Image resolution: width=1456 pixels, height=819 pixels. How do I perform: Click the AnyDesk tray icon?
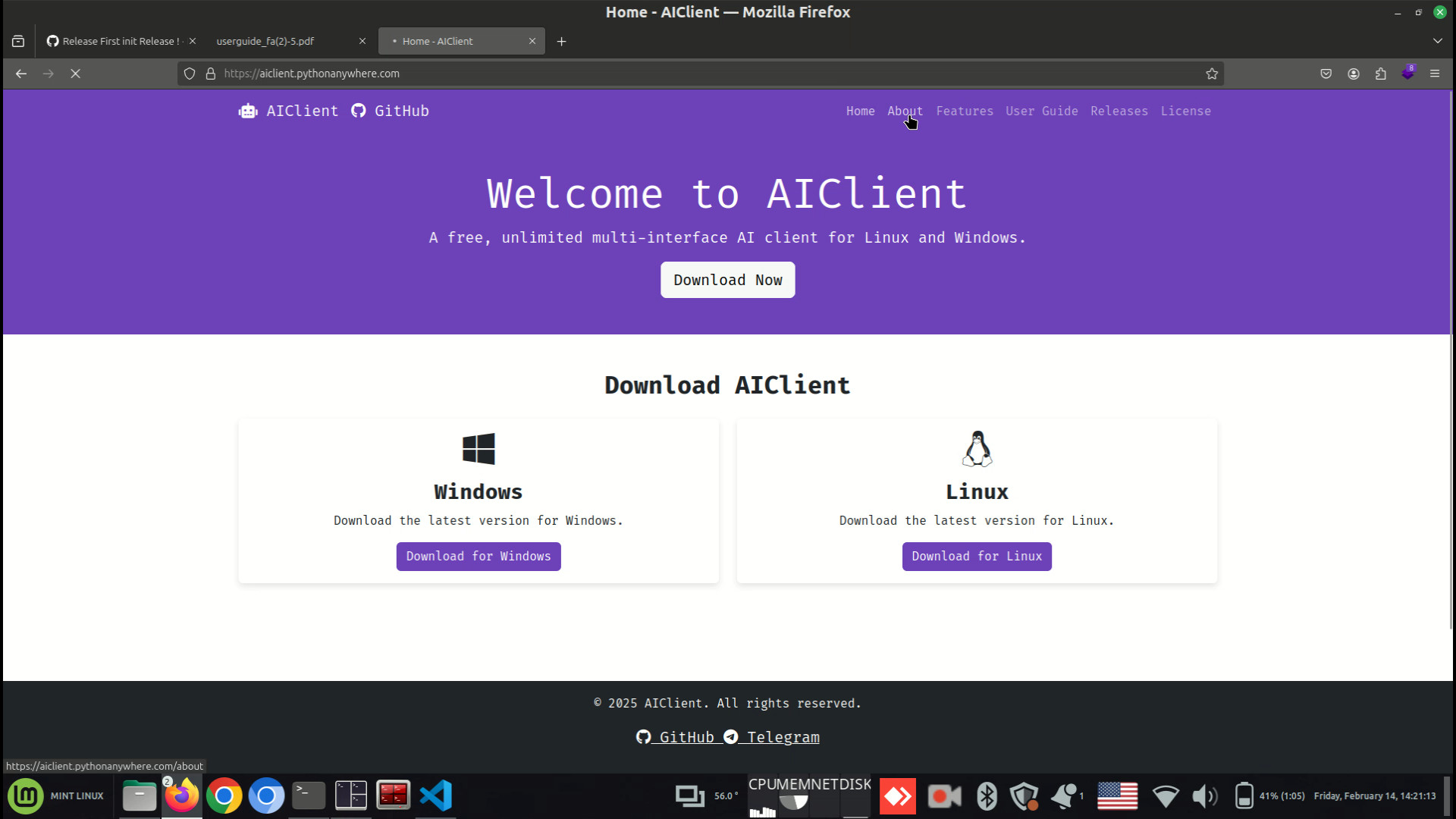tap(898, 796)
